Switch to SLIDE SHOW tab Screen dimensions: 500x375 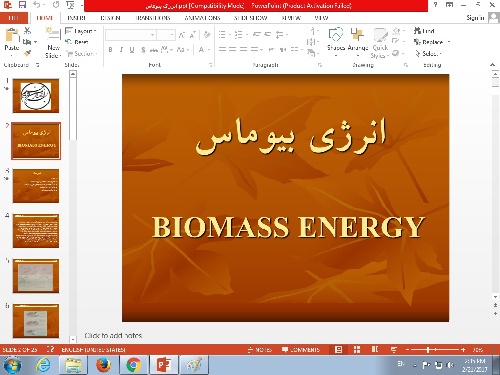tap(250, 18)
